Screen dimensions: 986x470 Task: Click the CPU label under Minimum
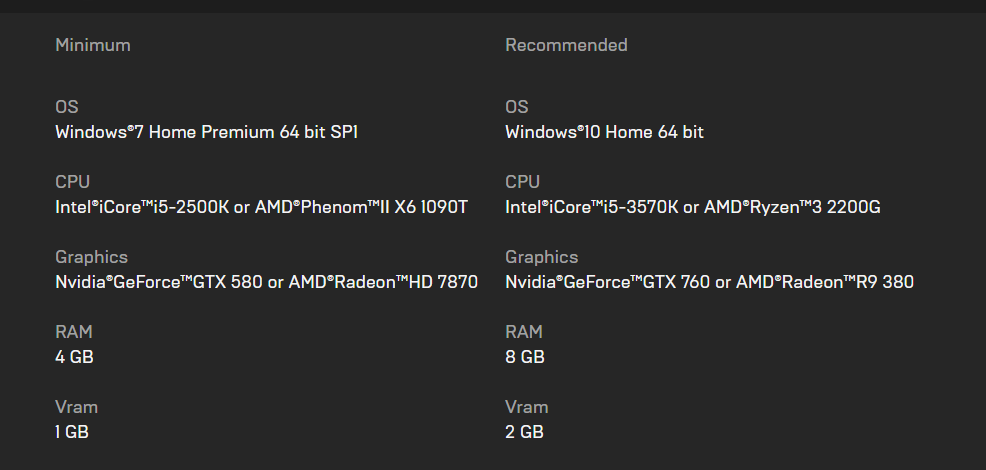point(73,182)
